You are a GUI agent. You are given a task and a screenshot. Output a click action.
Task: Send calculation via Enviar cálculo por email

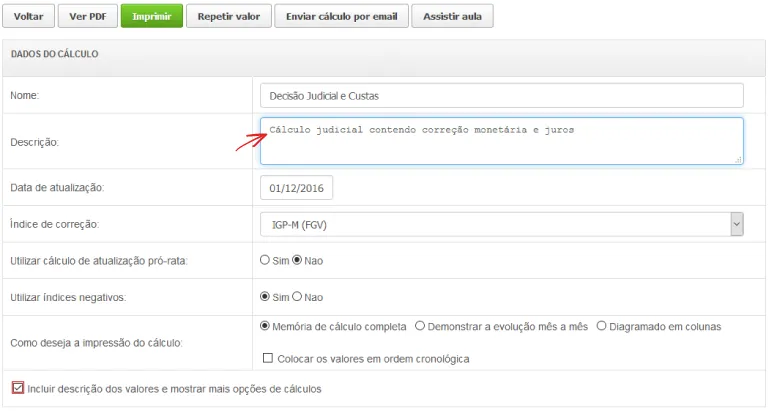point(341,17)
